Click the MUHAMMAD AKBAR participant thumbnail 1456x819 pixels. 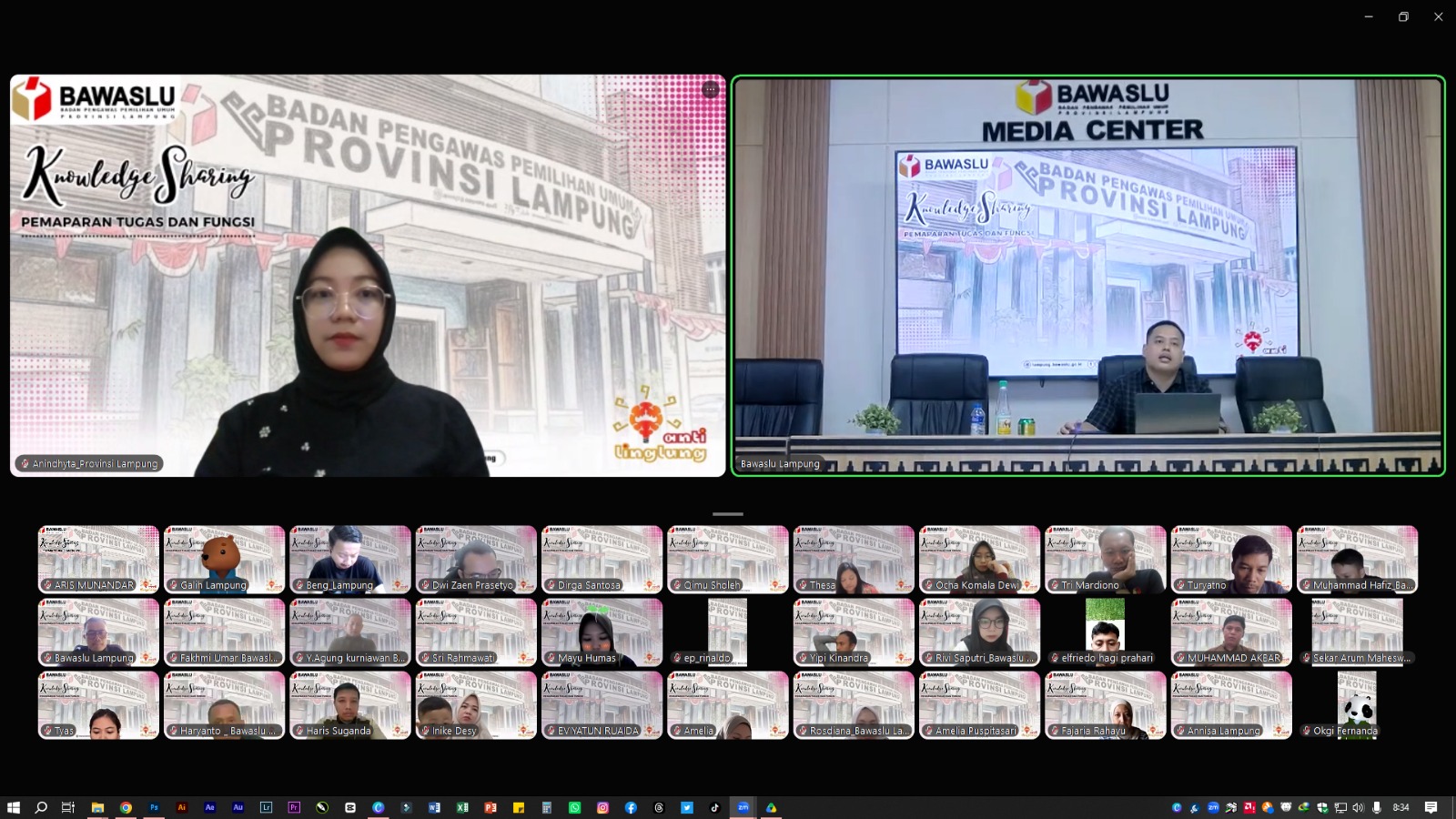[x=1231, y=632]
